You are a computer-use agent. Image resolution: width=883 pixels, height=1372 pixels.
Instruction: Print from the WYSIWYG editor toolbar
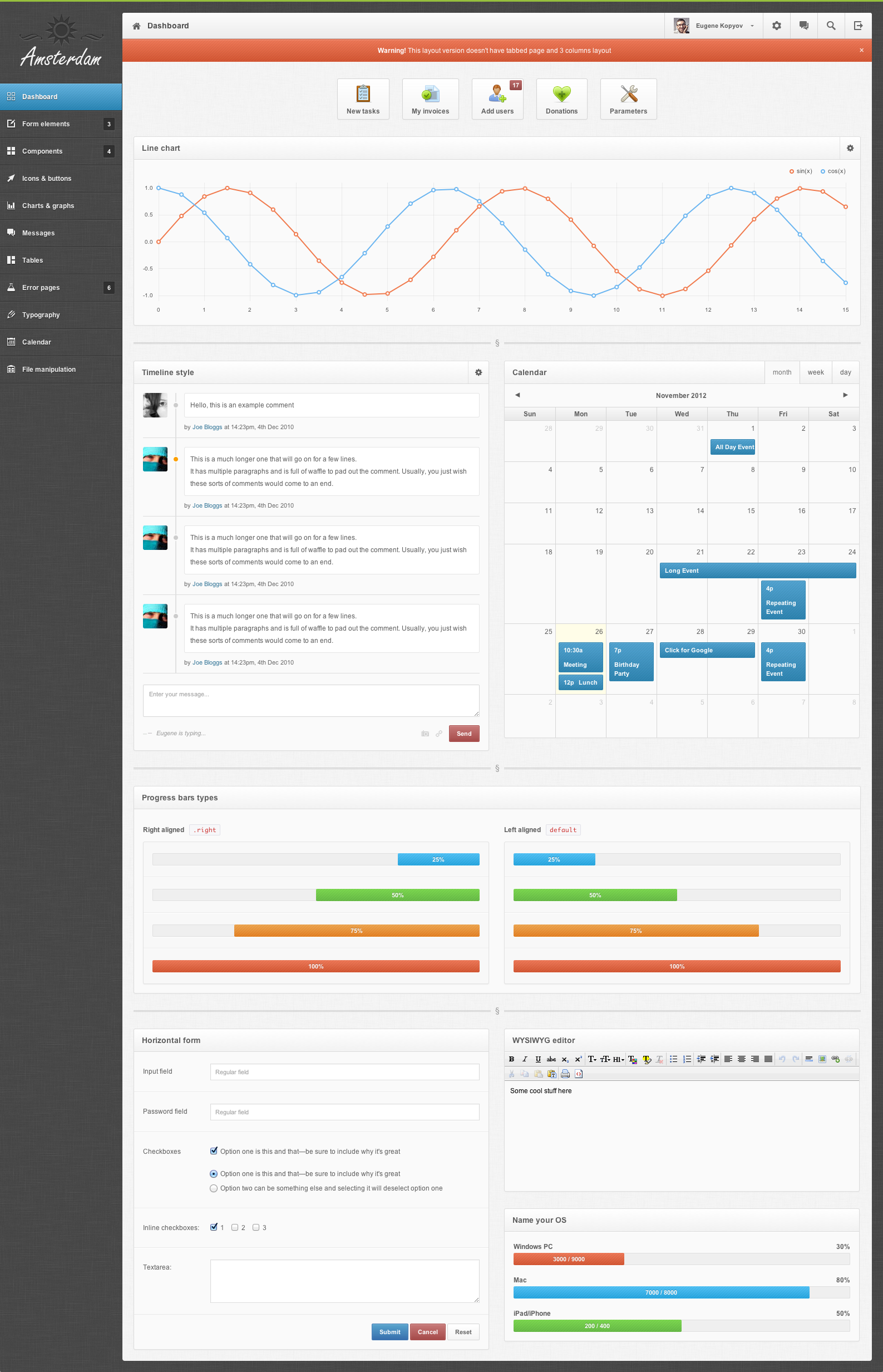coord(565,1074)
